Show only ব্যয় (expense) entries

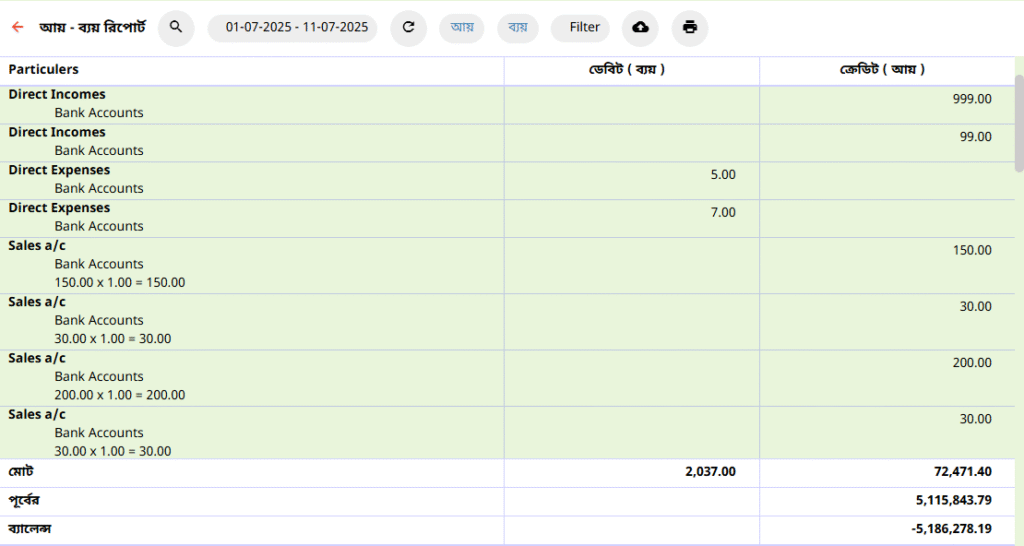(x=518, y=27)
